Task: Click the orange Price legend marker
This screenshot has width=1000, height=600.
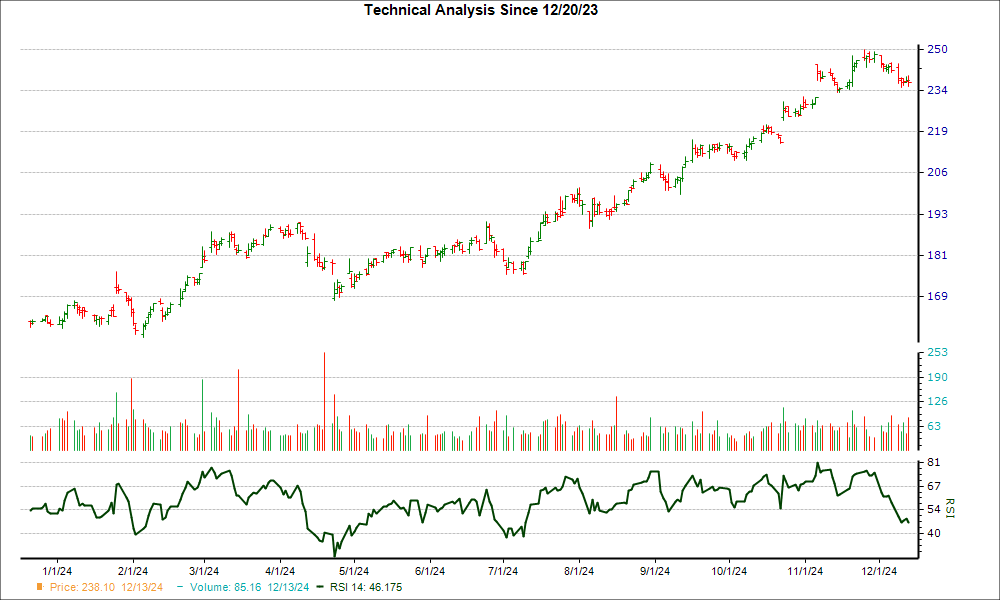Action: 40,587
